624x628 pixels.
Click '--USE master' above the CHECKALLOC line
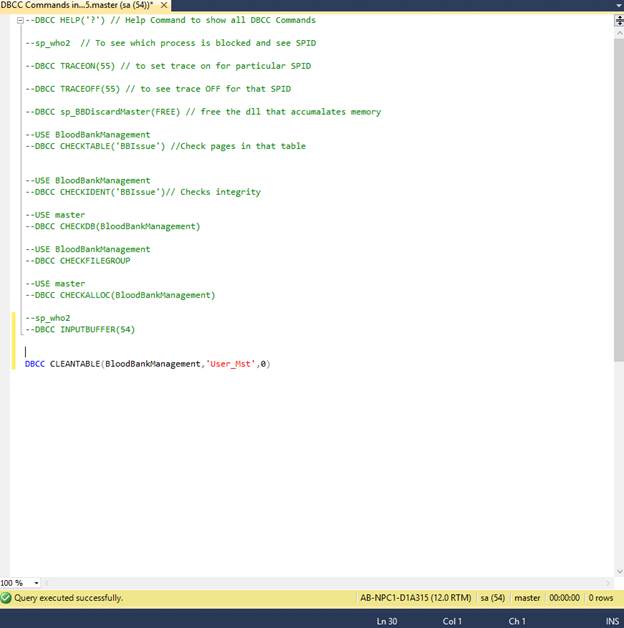(55, 284)
